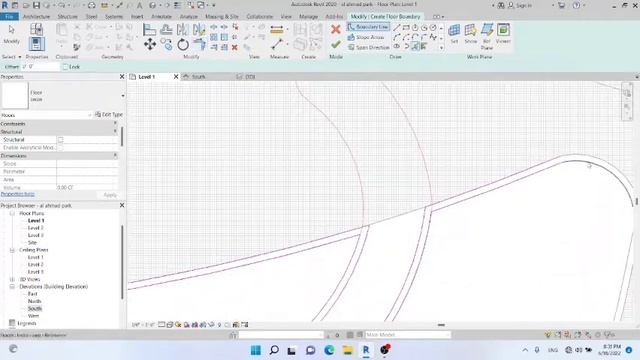
Task: Open the floor type selector dropdown
Action: (123, 96)
